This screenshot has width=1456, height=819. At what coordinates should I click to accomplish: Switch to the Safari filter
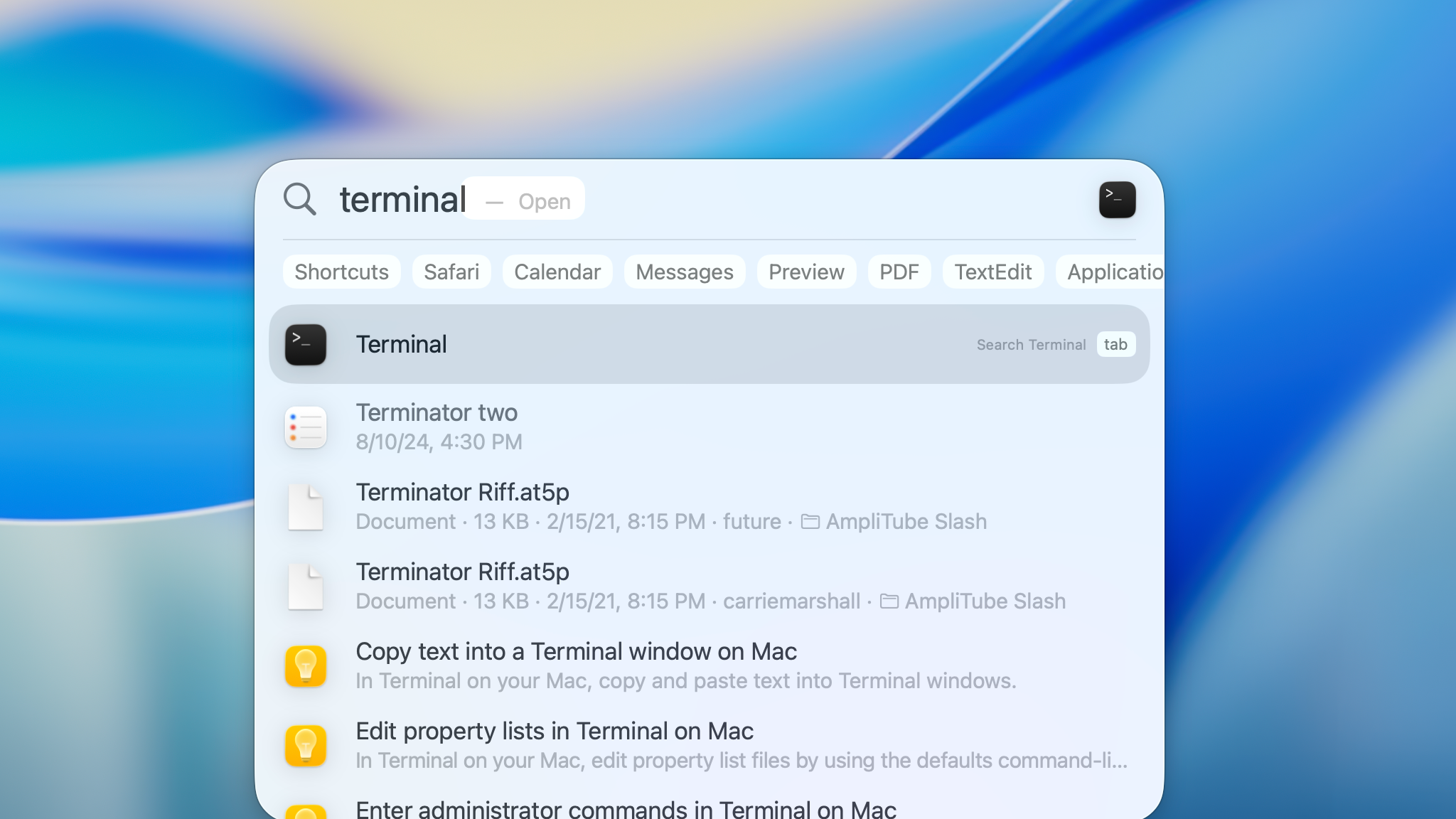coord(451,271)
